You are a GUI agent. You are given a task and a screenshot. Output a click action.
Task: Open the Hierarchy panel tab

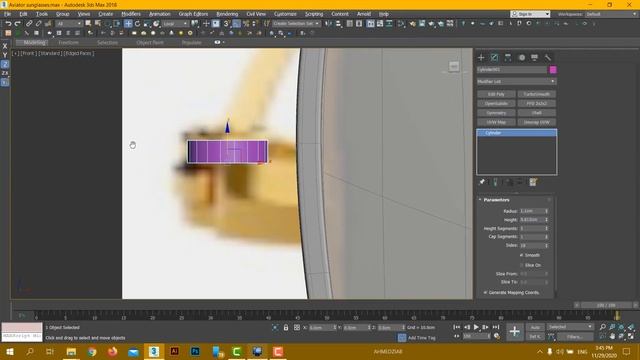(508, 58)
